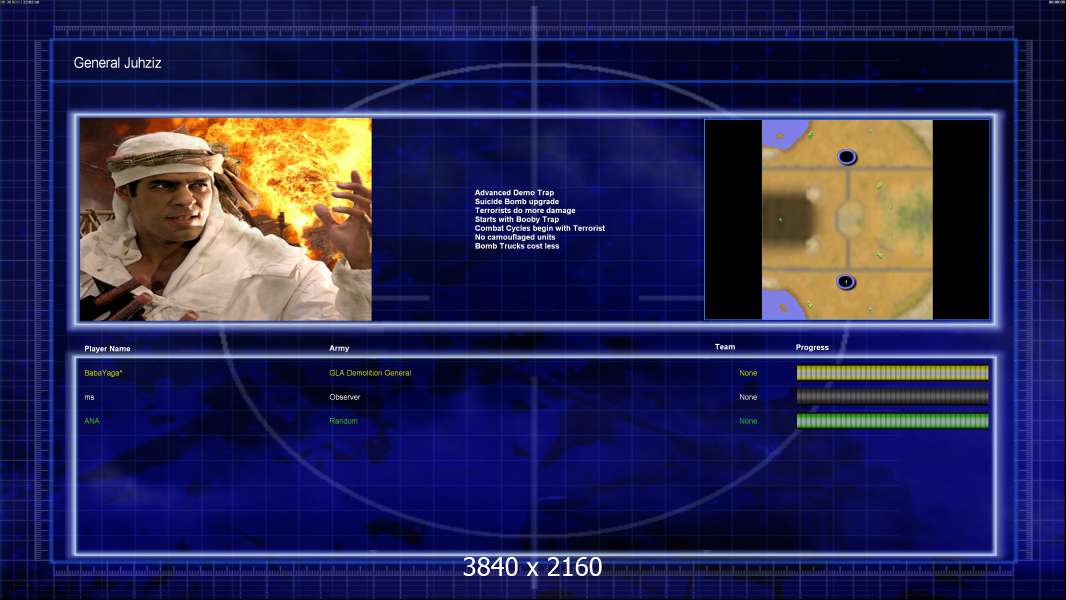Click player name 'BabaYaga*'
The image size is (1066, 600).
(x=103, y=373)
